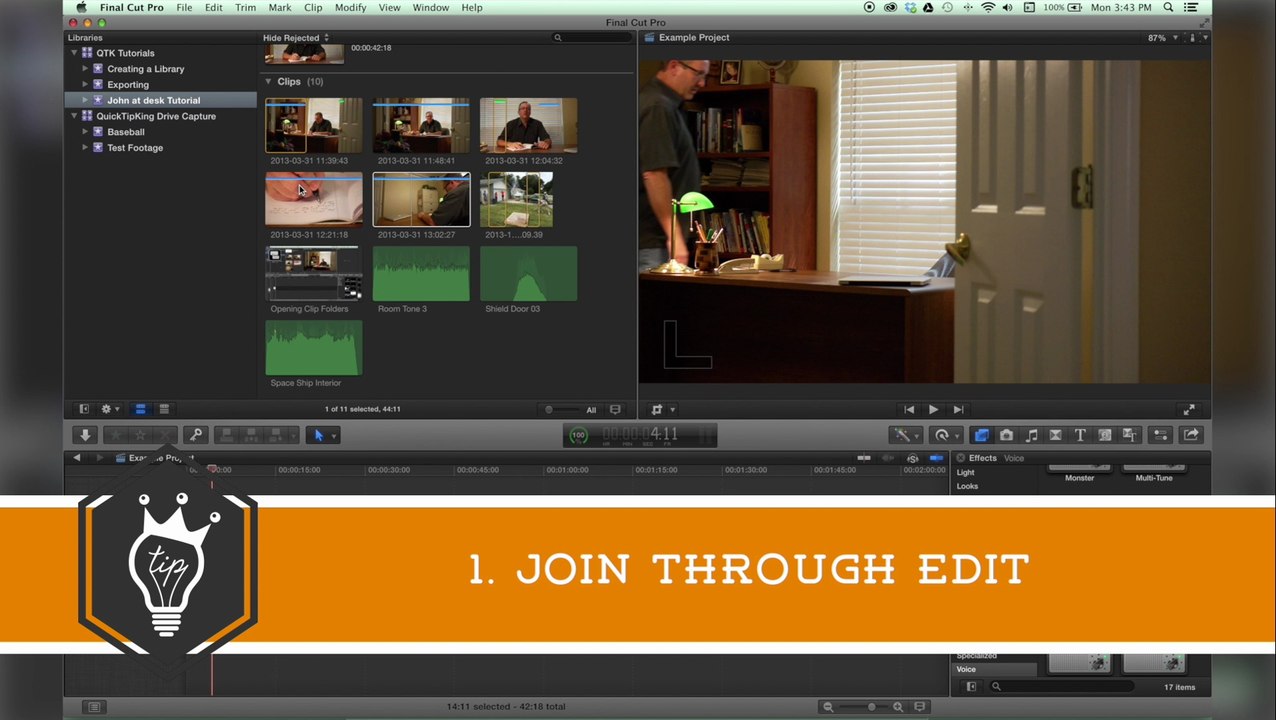This screenshot has height=720, width=1276.
Task: Expand the Test Footage event
Action: [x=86, y=148]
